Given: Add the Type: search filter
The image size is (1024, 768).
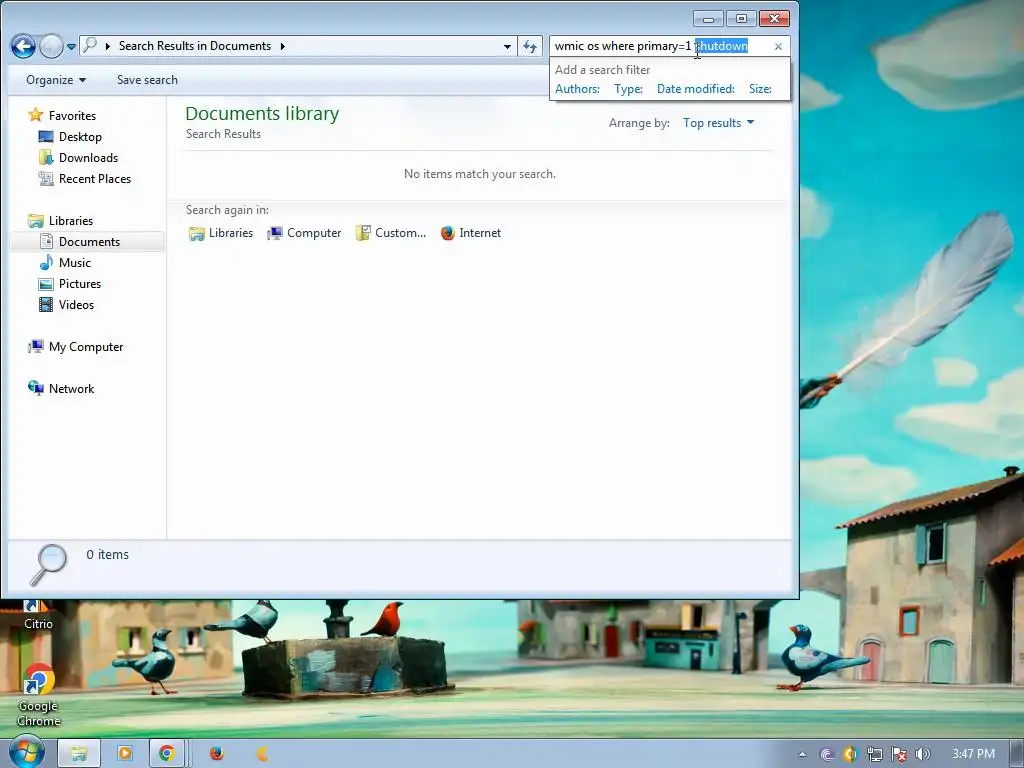Looking at the screenshot, I should [x=628, y=89].
